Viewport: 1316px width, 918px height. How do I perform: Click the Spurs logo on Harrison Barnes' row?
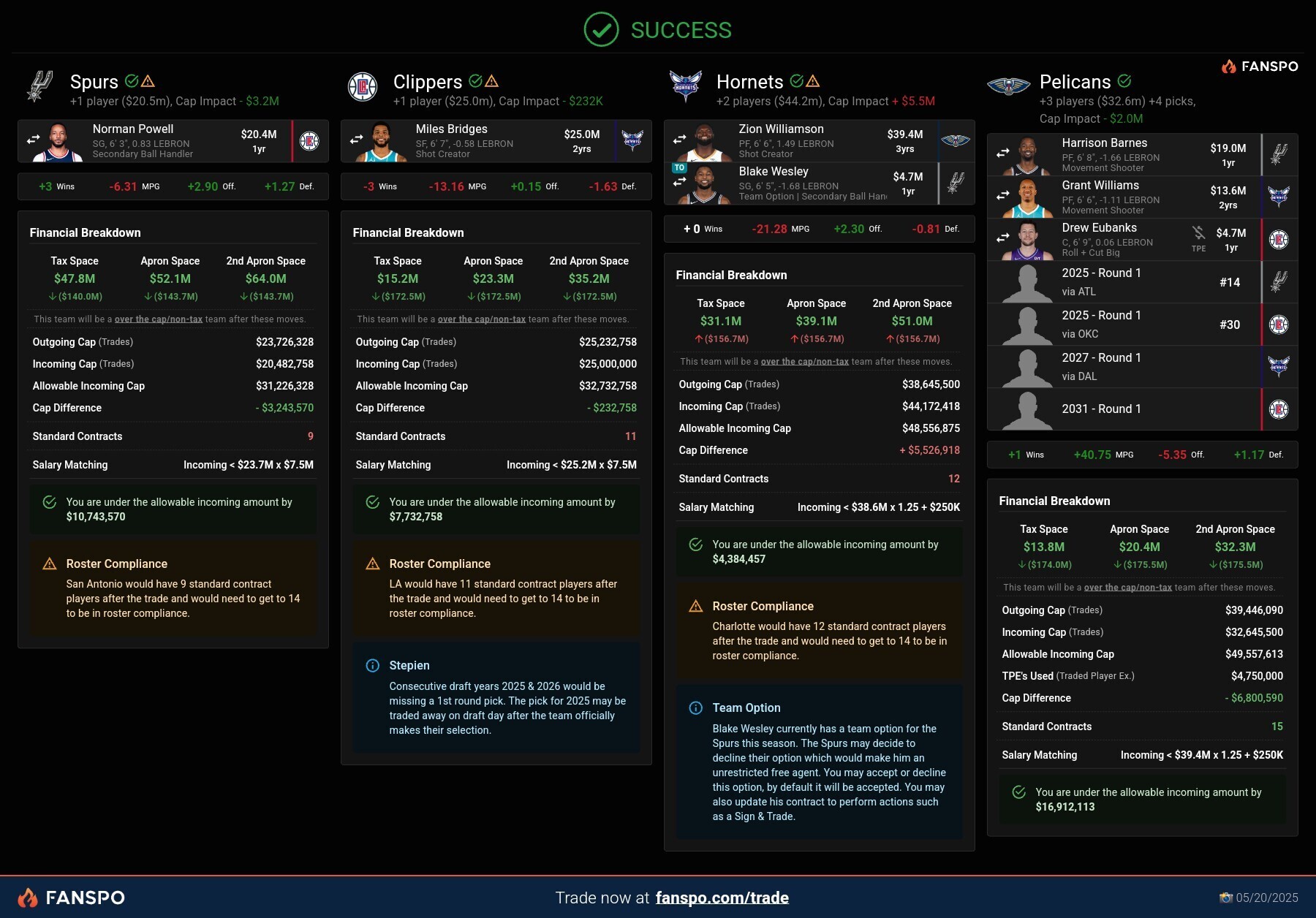point(1279,155)
